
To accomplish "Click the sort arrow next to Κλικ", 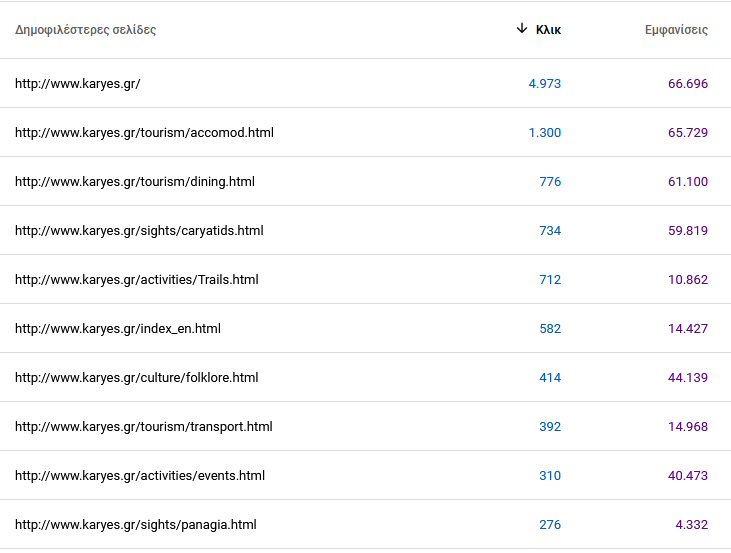I will pos(522,29).
